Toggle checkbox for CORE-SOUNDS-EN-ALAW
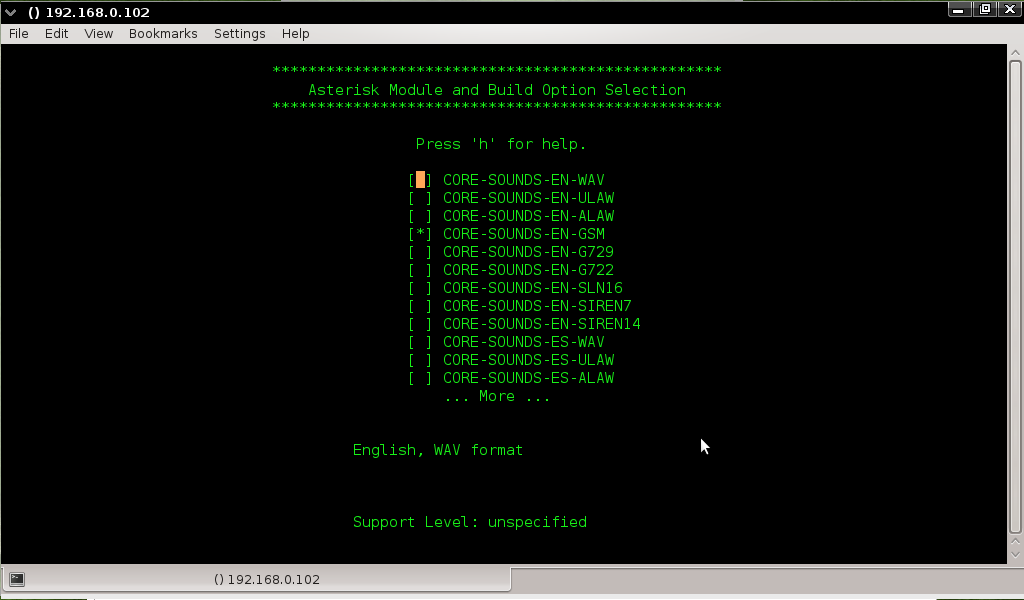Screen dimensions: 1024x600 tap(420, 216)
